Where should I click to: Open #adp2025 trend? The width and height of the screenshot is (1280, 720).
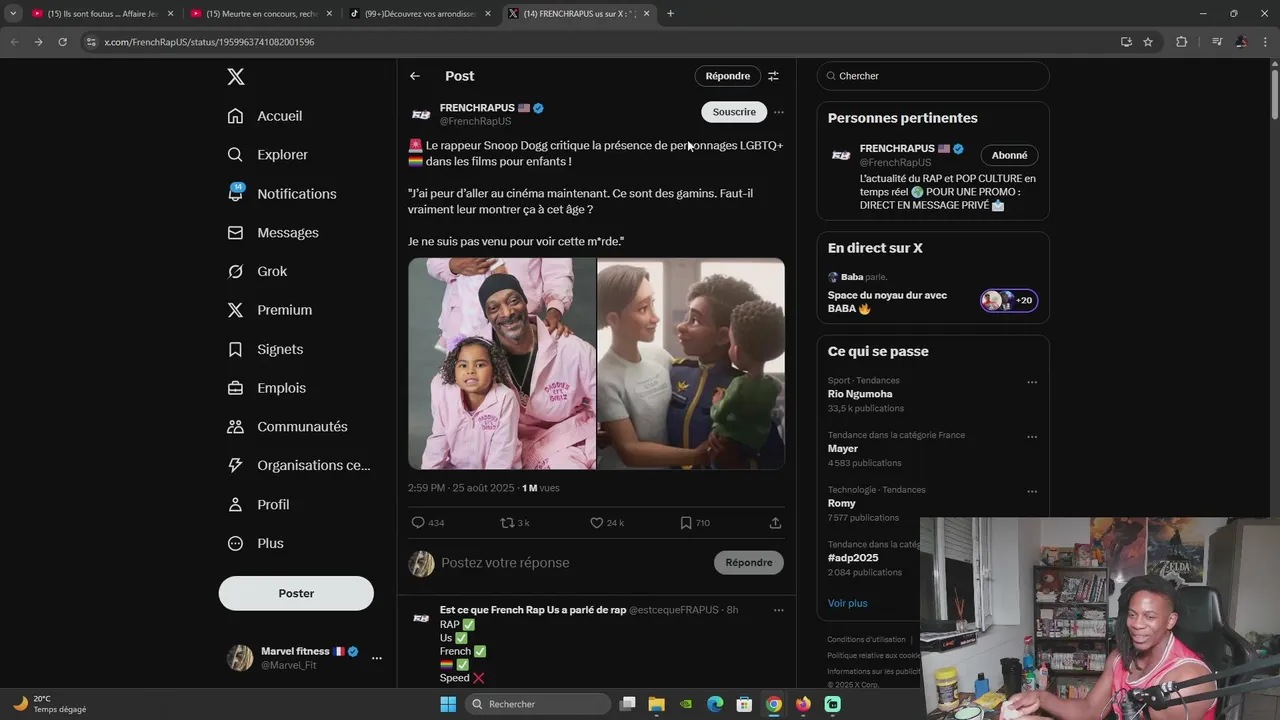[x=853, y=558]
